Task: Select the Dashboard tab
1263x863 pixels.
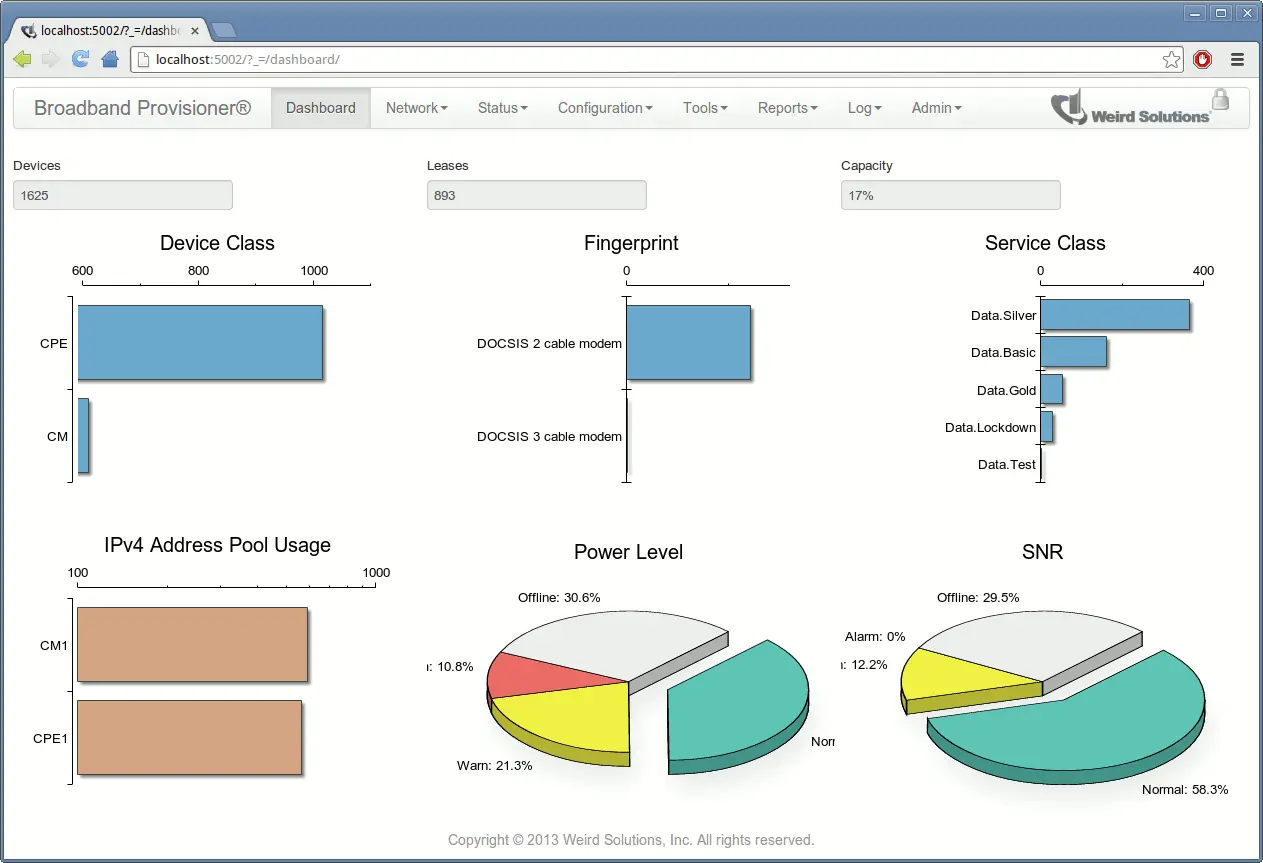Action: point(320,107)
